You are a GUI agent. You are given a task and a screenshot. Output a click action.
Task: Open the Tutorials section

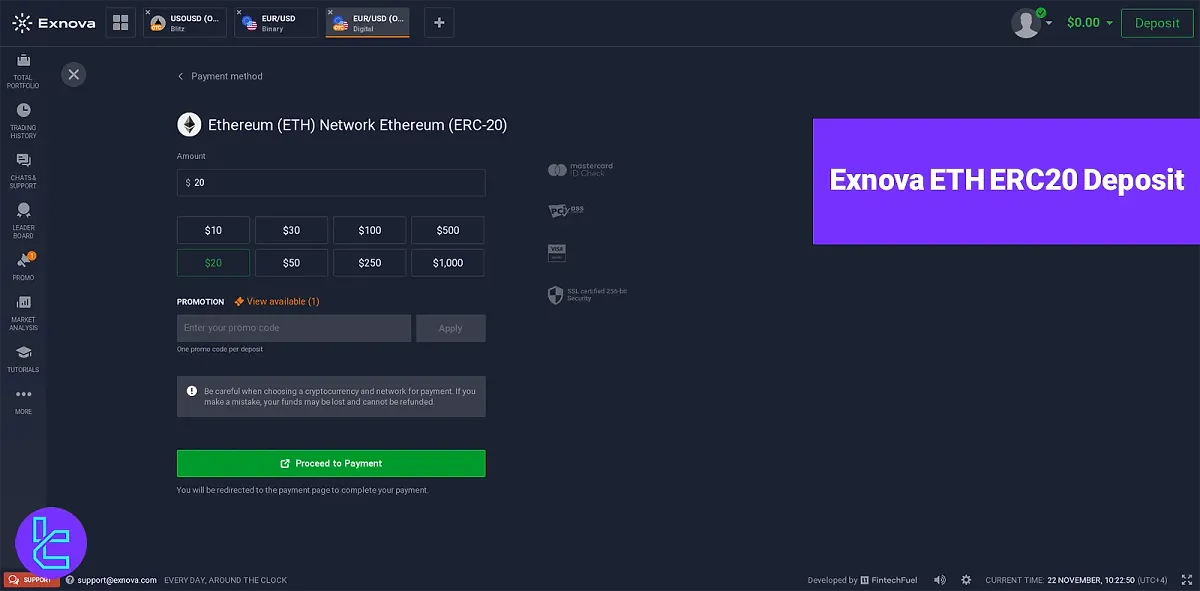pyautogui.click(x=22, y=355)
